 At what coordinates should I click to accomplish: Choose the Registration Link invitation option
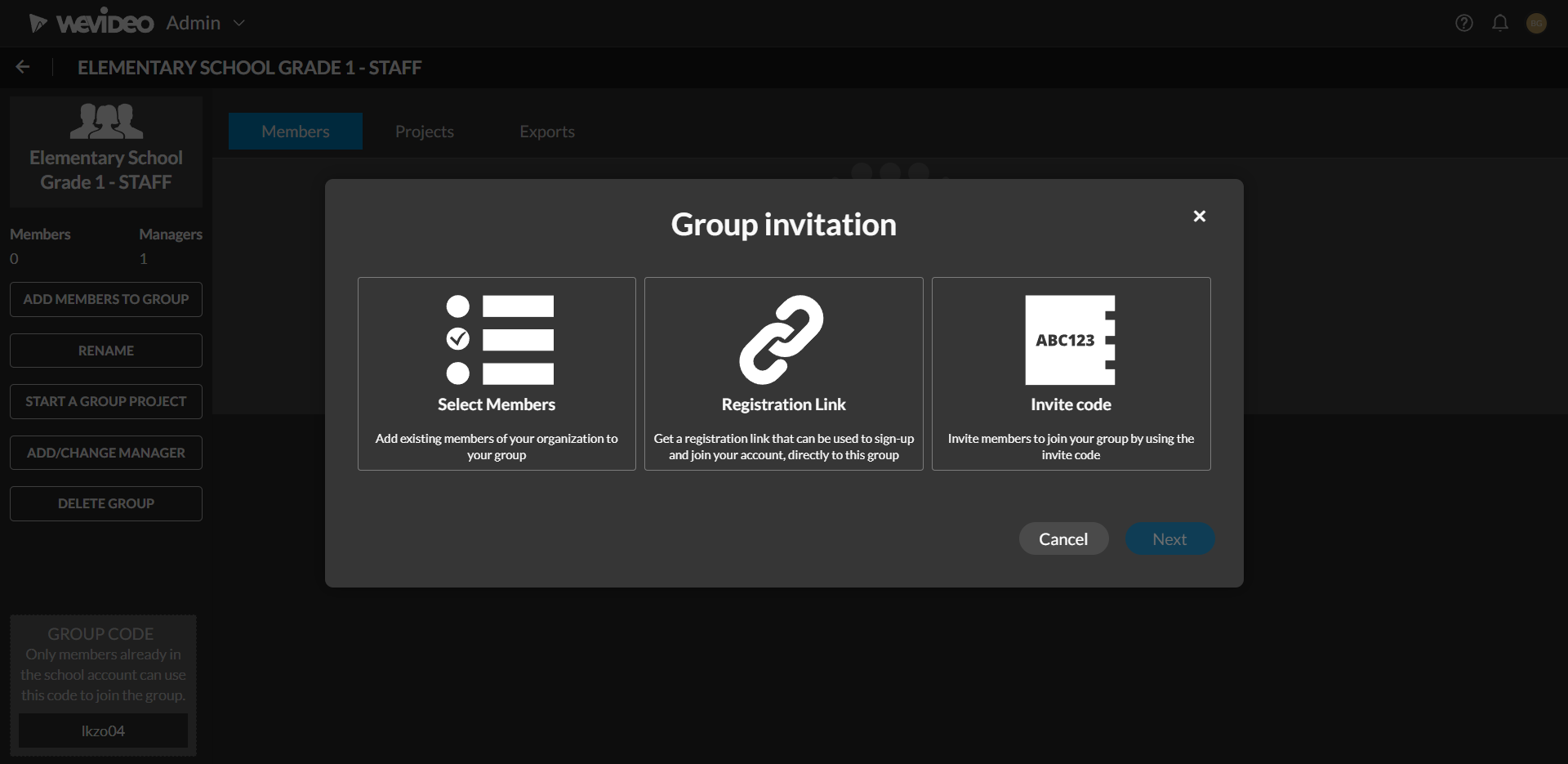[783, 373]
